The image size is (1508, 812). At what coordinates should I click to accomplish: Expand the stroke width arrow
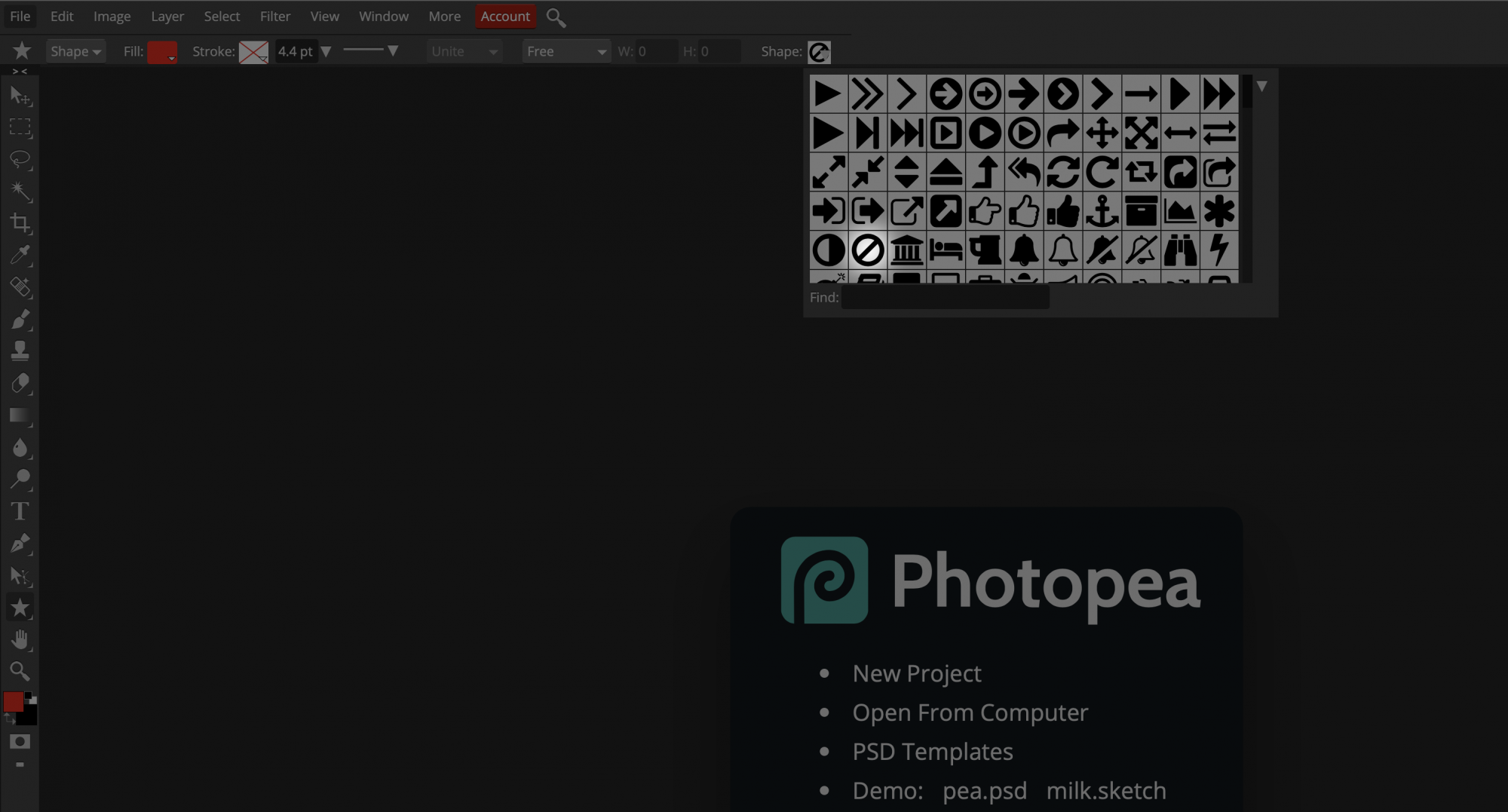(x=326, y=51)
